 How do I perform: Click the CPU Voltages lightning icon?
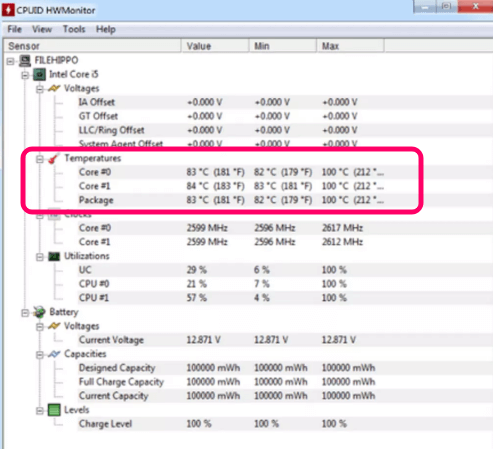click(54, 88)
